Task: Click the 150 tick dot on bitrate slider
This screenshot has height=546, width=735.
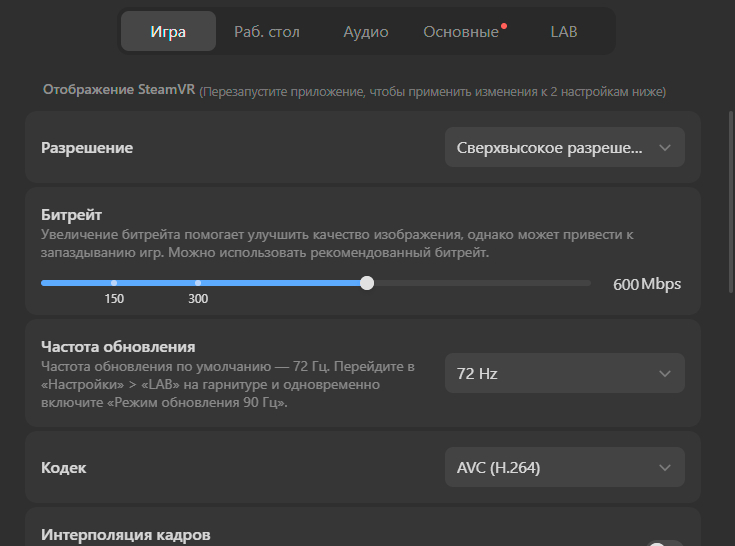Action: tap(114, 283)
